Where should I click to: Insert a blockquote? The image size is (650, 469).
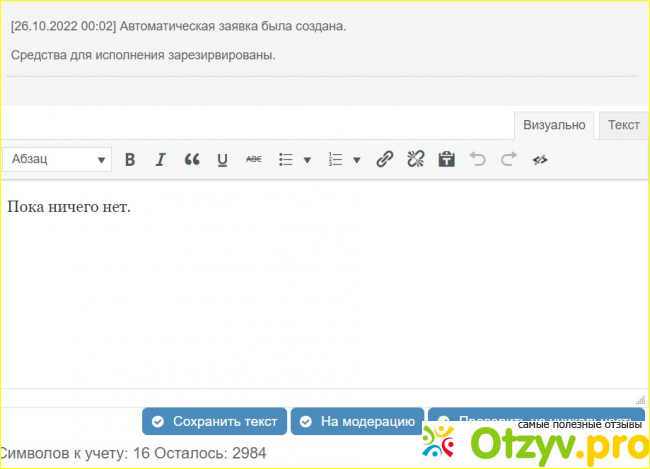point(192,159)
